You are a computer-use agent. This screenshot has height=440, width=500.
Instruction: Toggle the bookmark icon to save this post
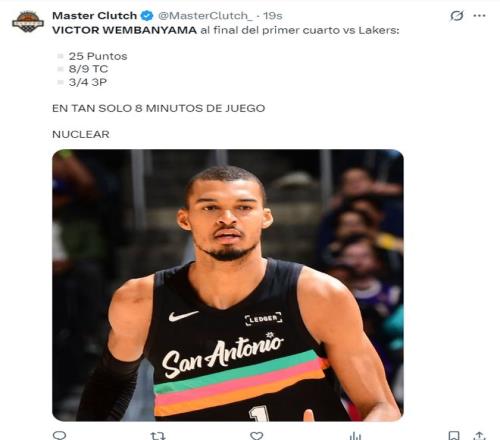(454, 436)
